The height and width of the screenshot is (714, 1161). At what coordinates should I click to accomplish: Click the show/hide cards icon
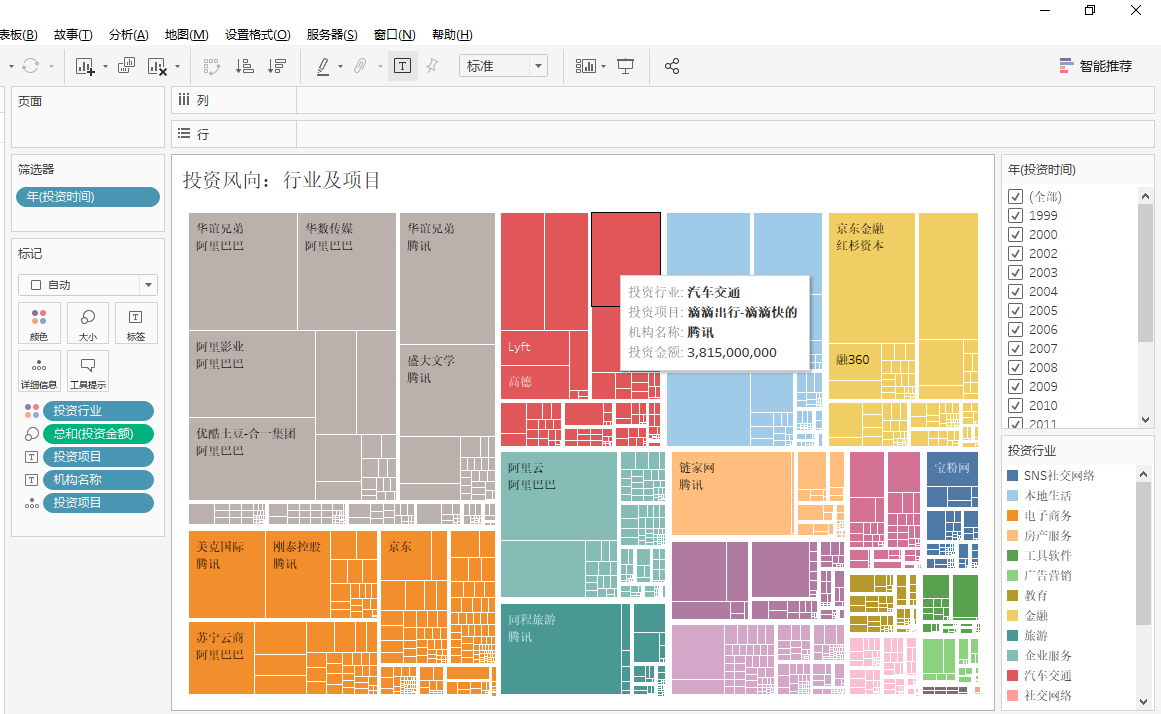[586, 67]
